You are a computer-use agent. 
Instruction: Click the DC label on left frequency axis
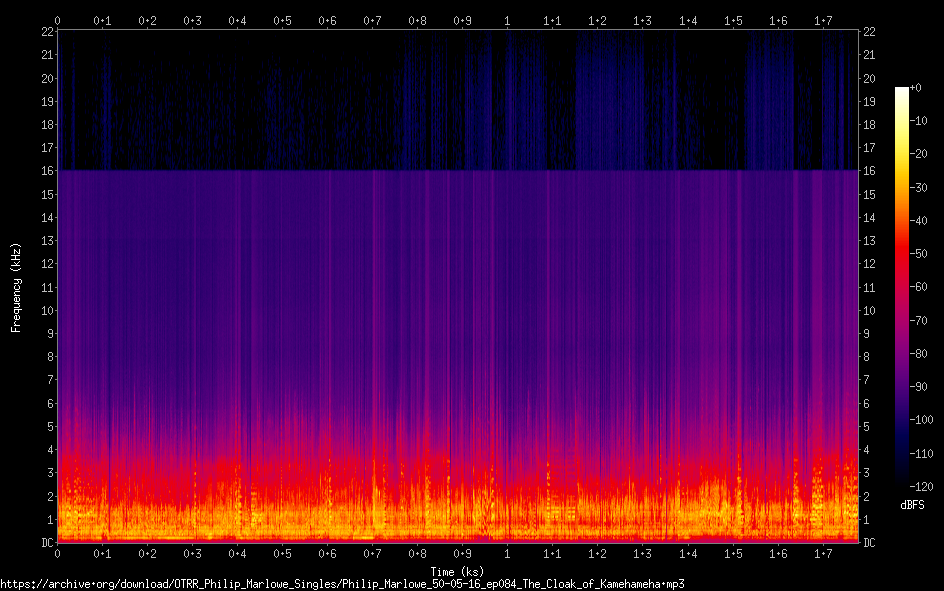(45, 543)
